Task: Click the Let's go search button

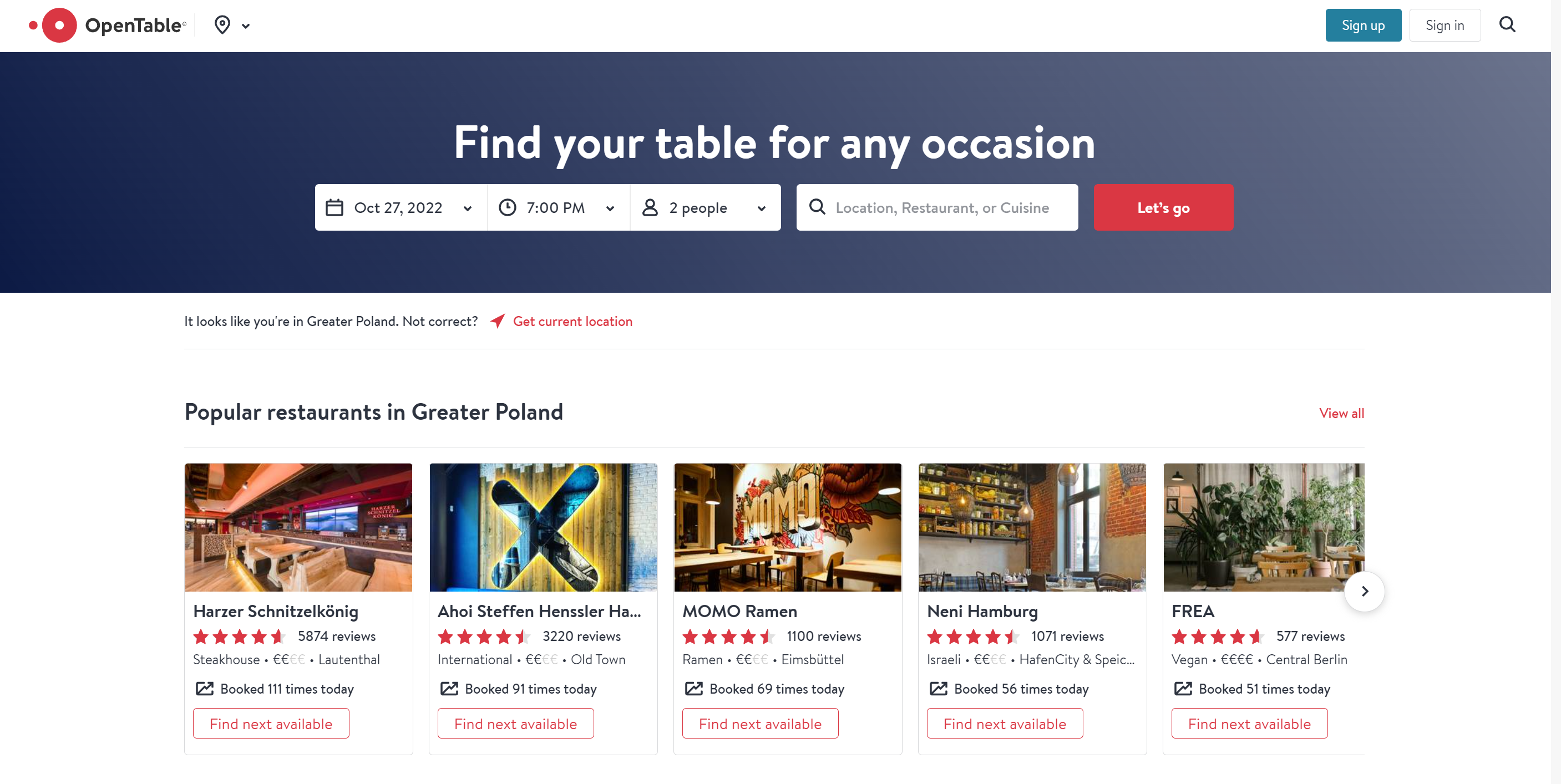Action: tap(1163, 207)
